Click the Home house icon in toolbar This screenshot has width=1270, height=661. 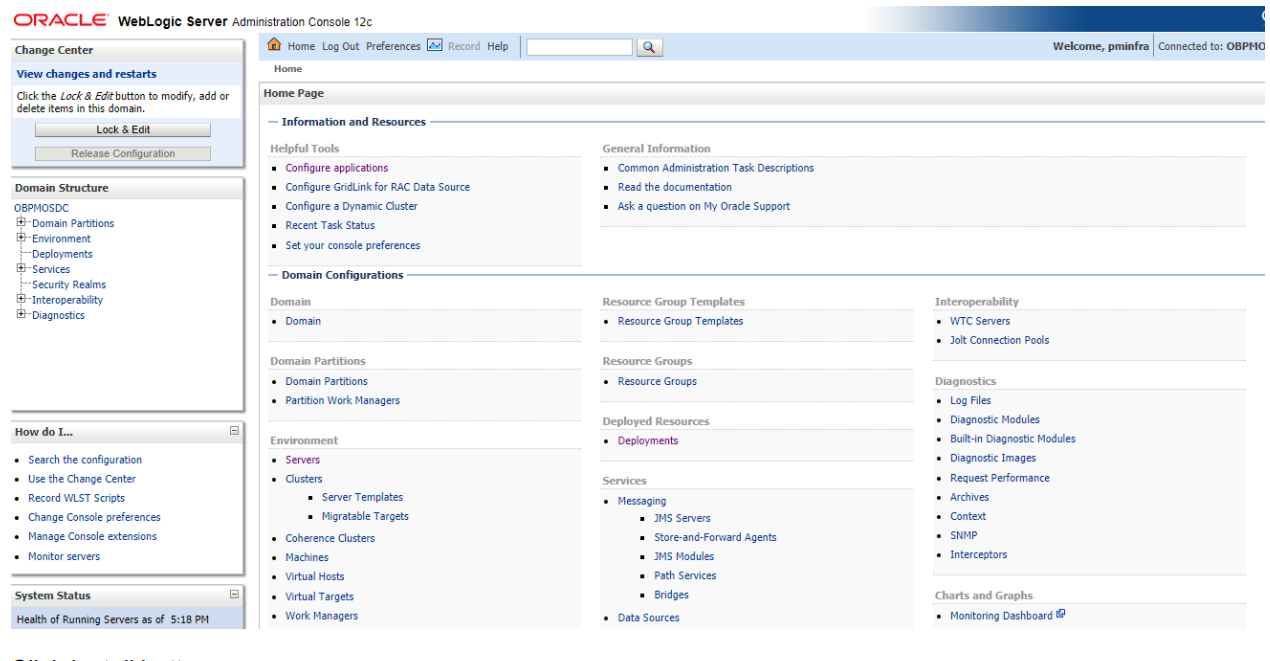pos(275,45)
